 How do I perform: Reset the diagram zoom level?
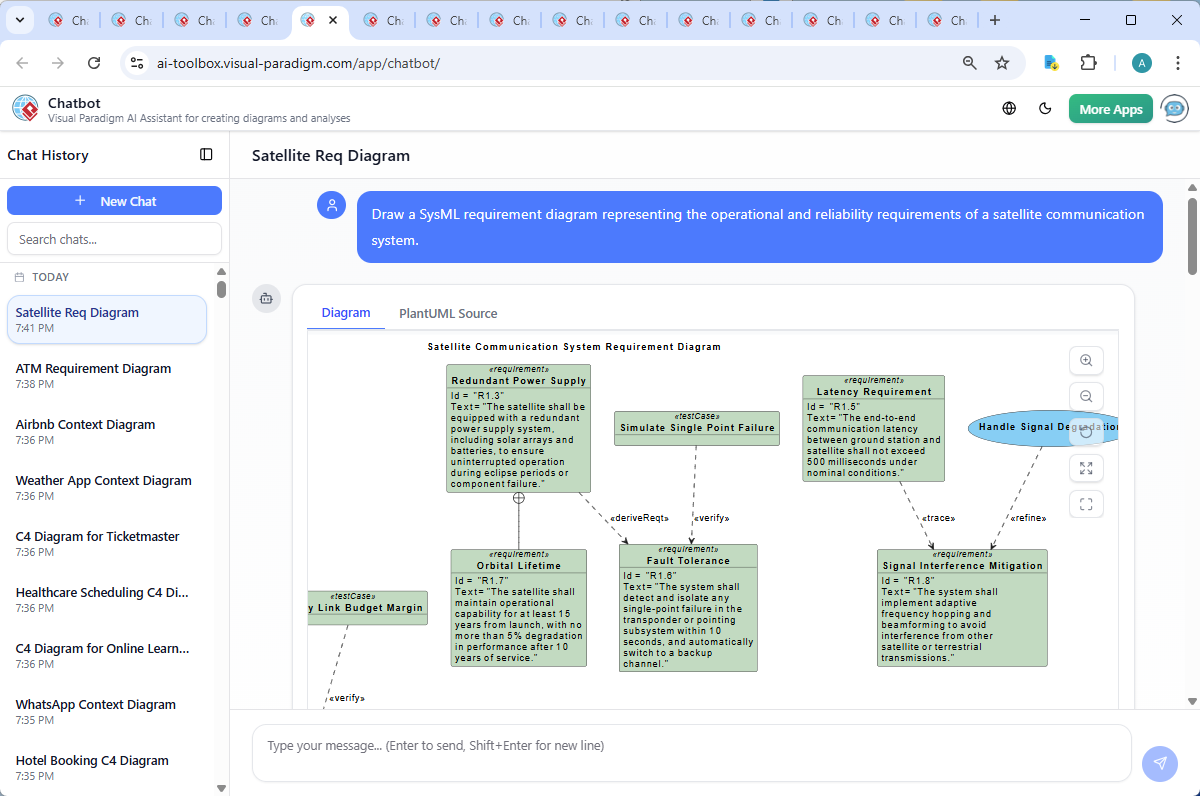point(1086,432)
